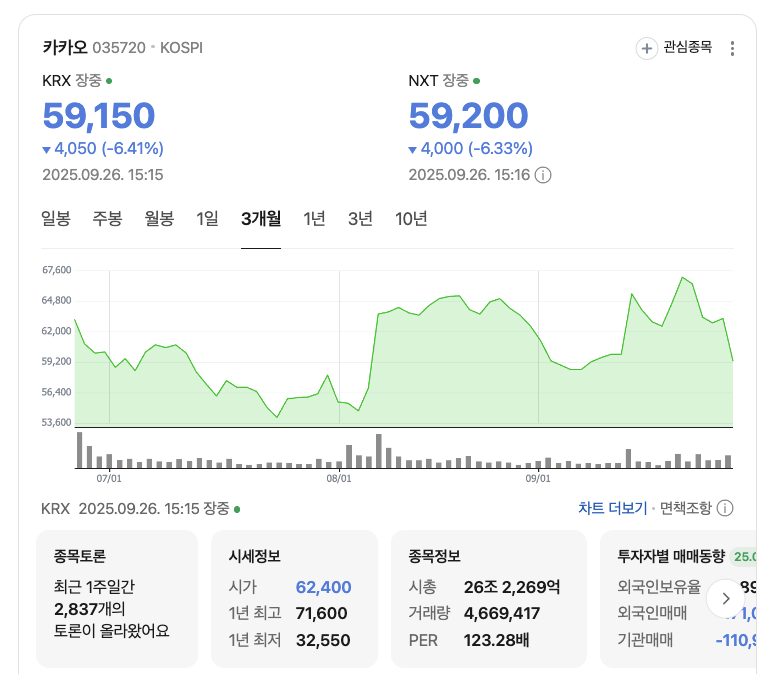Switch chart to 10년 range
The image size is (779, 674).
[411, 219]
